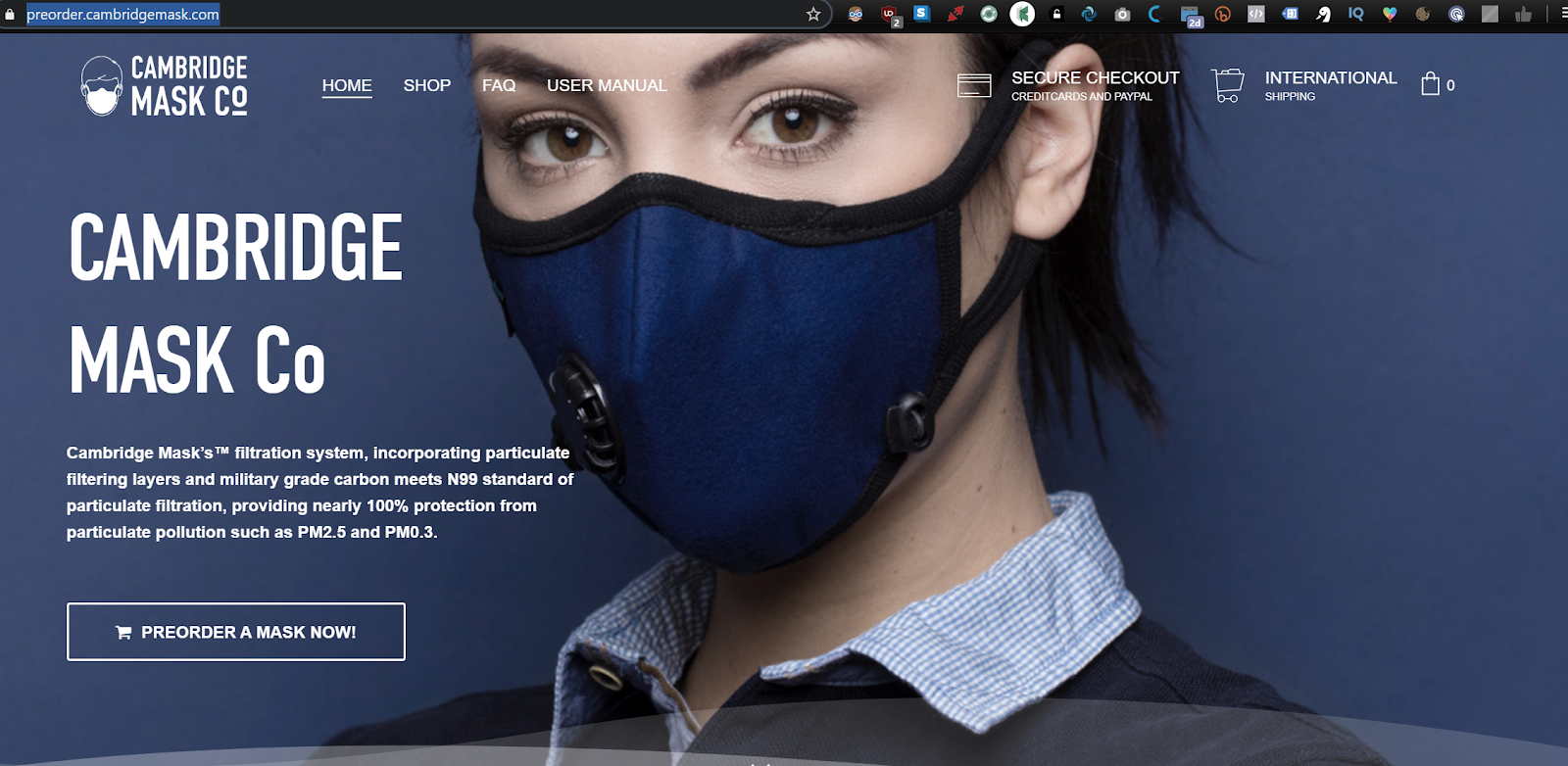Click the SECURE CHECKOUT text
1568x766 pixels.
tap(1095, 77)
